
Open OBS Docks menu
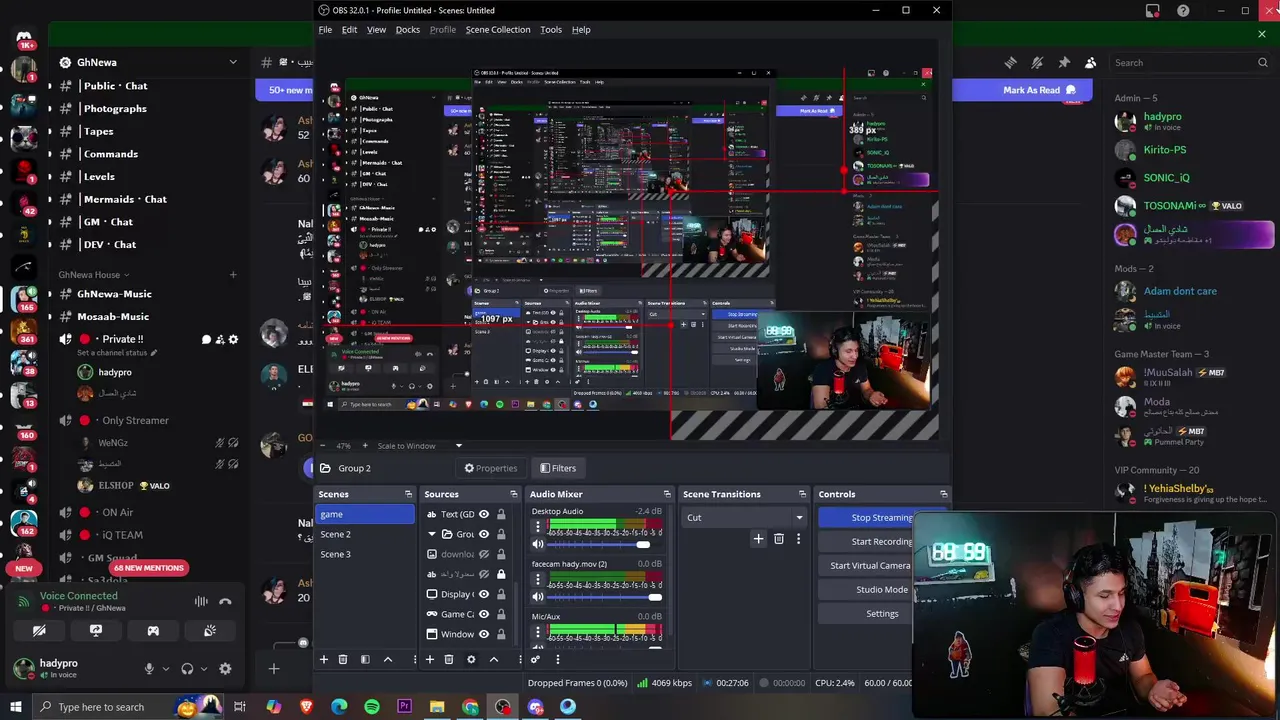click(x=408, y=30)
